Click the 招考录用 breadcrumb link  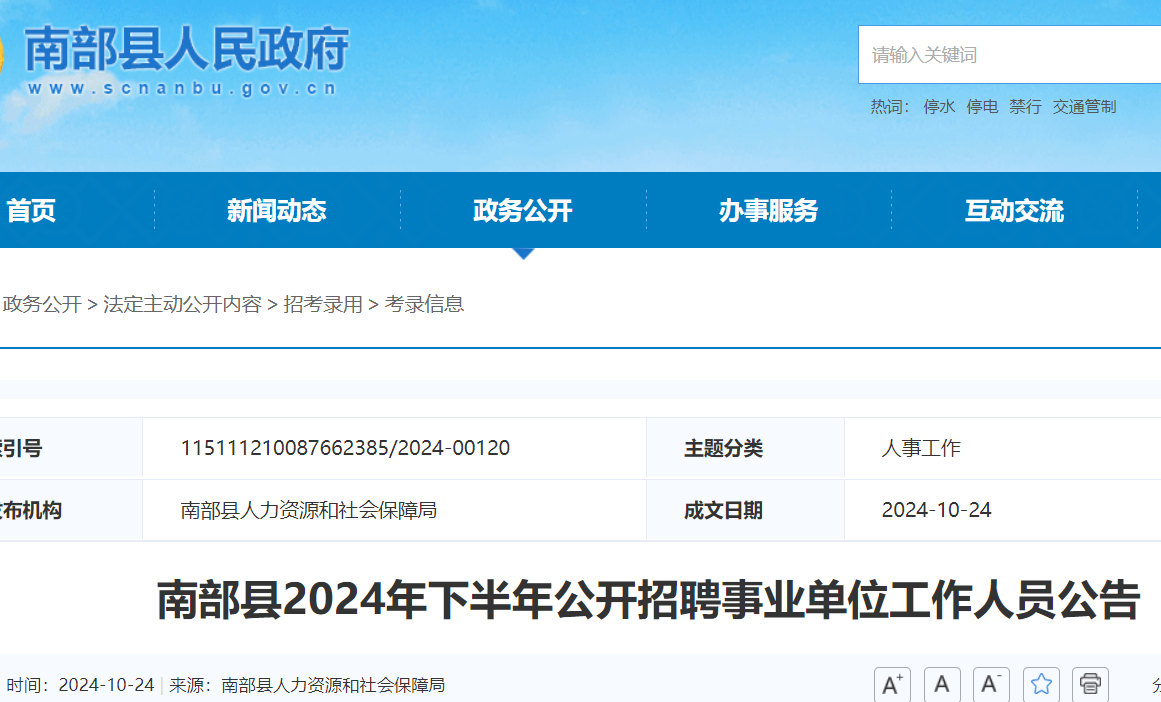click(x=323, y=304)
